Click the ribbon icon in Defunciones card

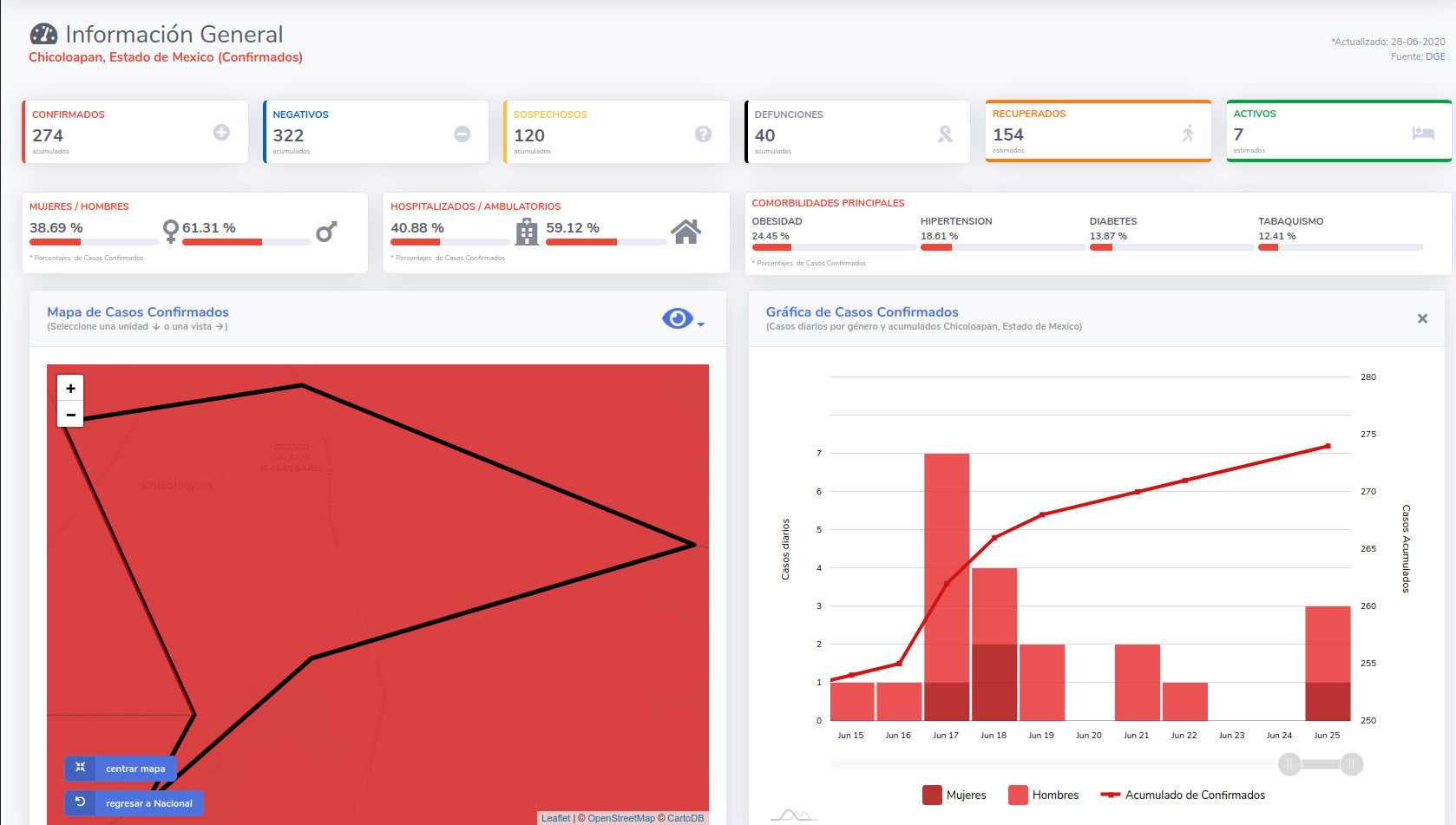[945, 134]
